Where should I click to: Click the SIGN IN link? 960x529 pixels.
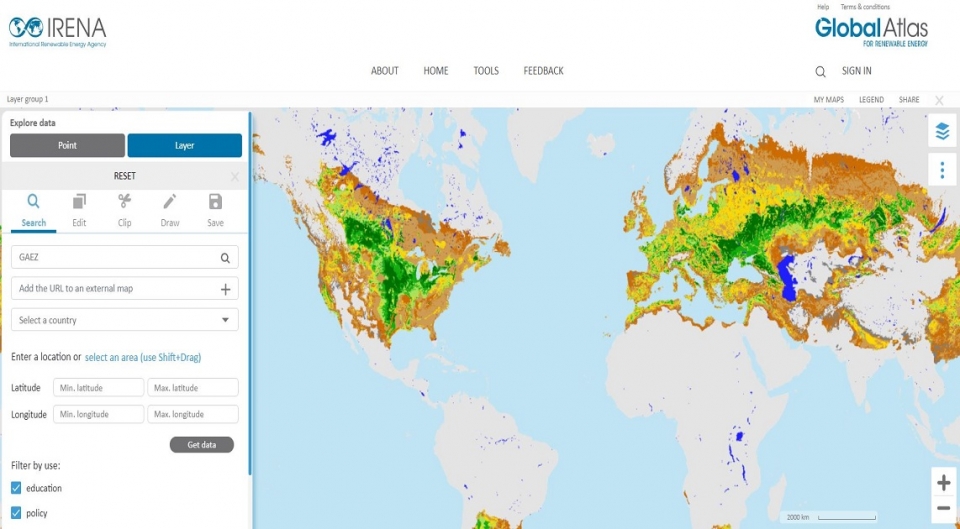[x=856, y=71]
